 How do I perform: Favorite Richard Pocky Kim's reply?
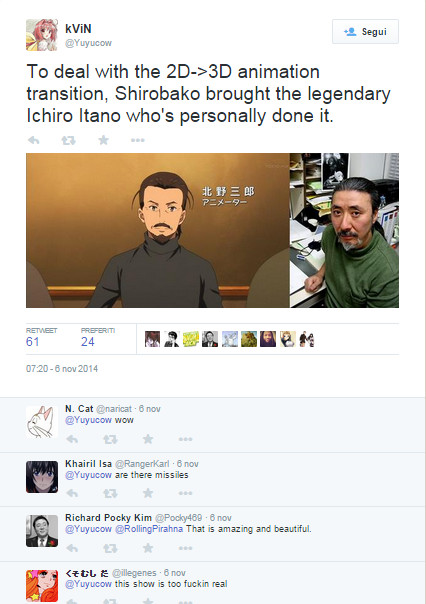point(148,548)
